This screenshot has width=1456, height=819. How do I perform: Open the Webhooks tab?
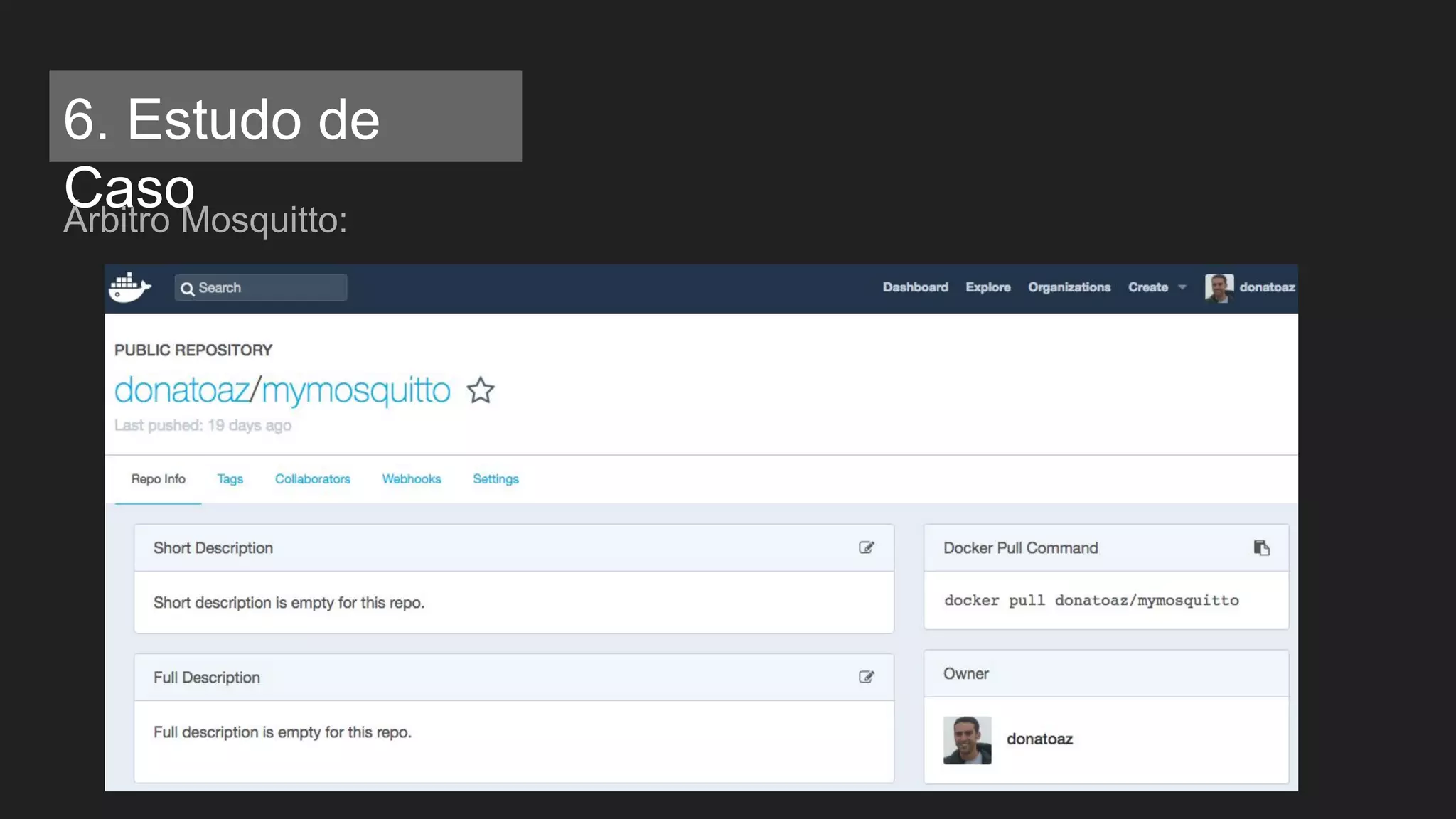(411, 479)
